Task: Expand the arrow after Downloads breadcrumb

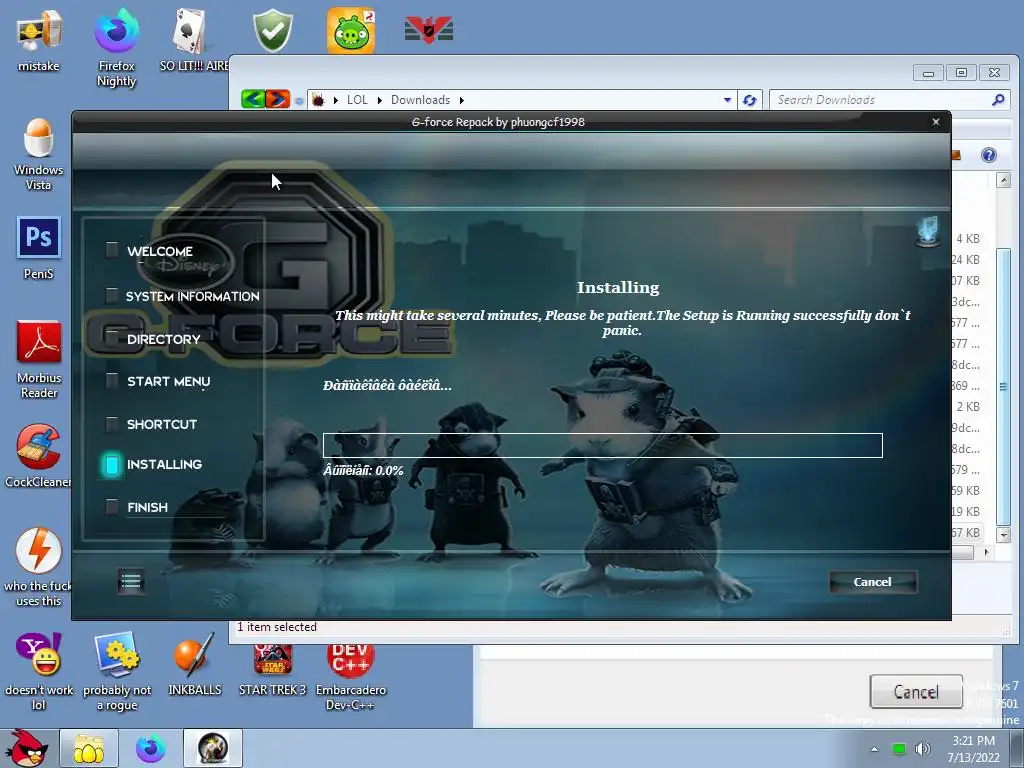Action: pos(461,100)
